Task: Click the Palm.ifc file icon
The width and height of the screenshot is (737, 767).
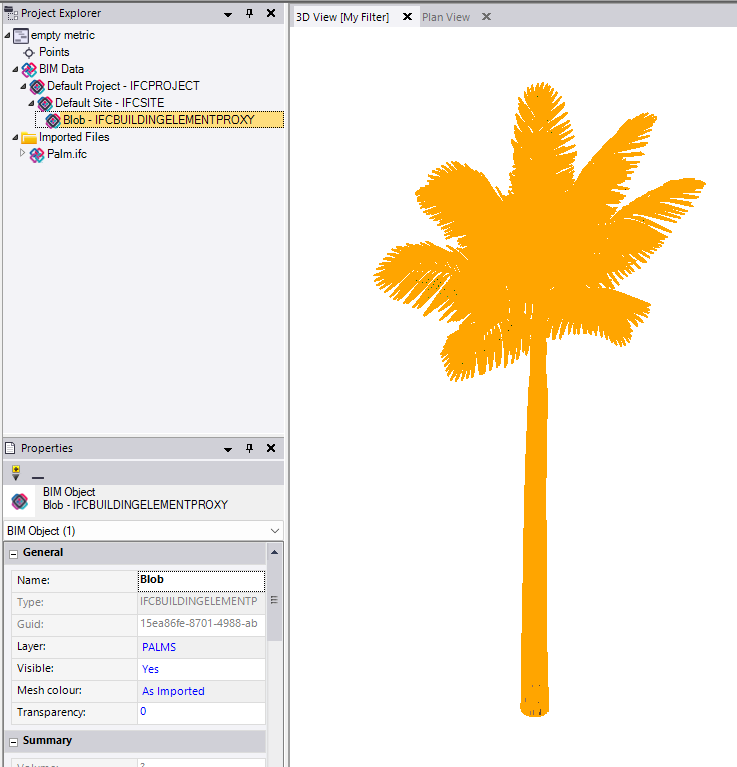Action: tap(37, 155)
